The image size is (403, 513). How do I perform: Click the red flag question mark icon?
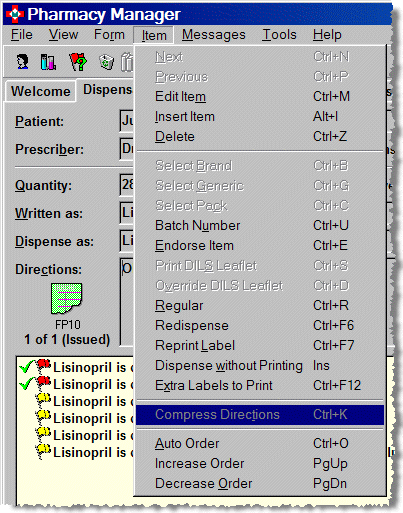pos(78,62)
